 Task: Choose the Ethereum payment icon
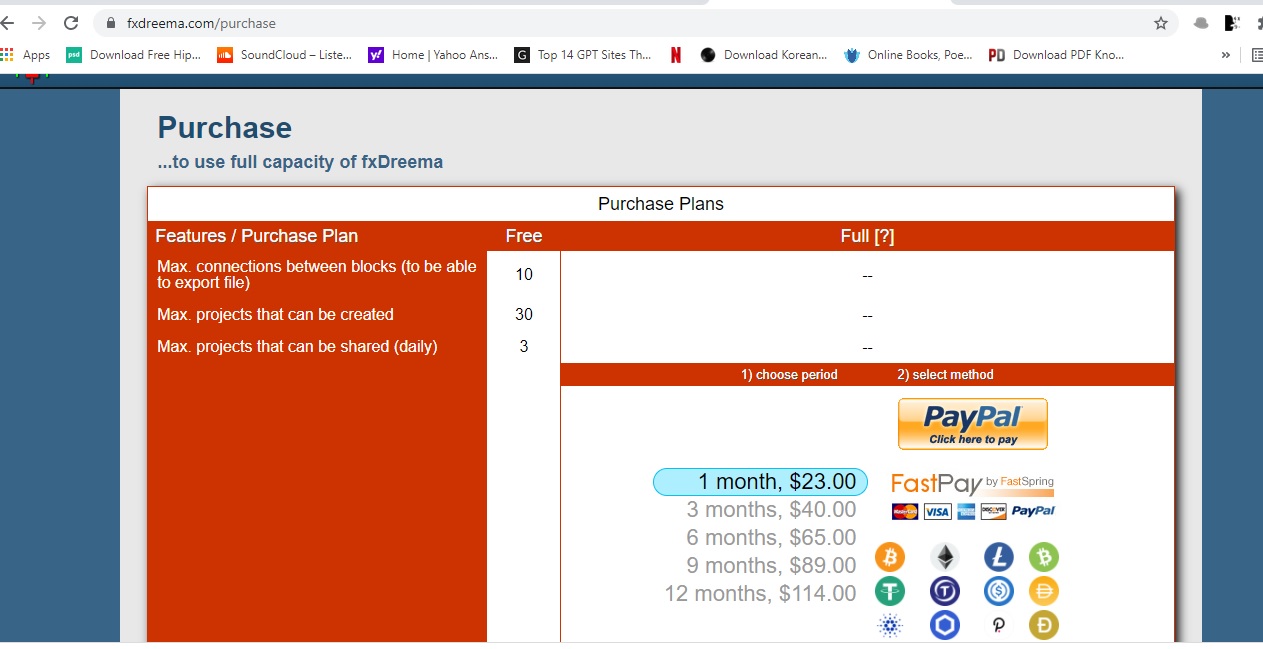point(944,557)
